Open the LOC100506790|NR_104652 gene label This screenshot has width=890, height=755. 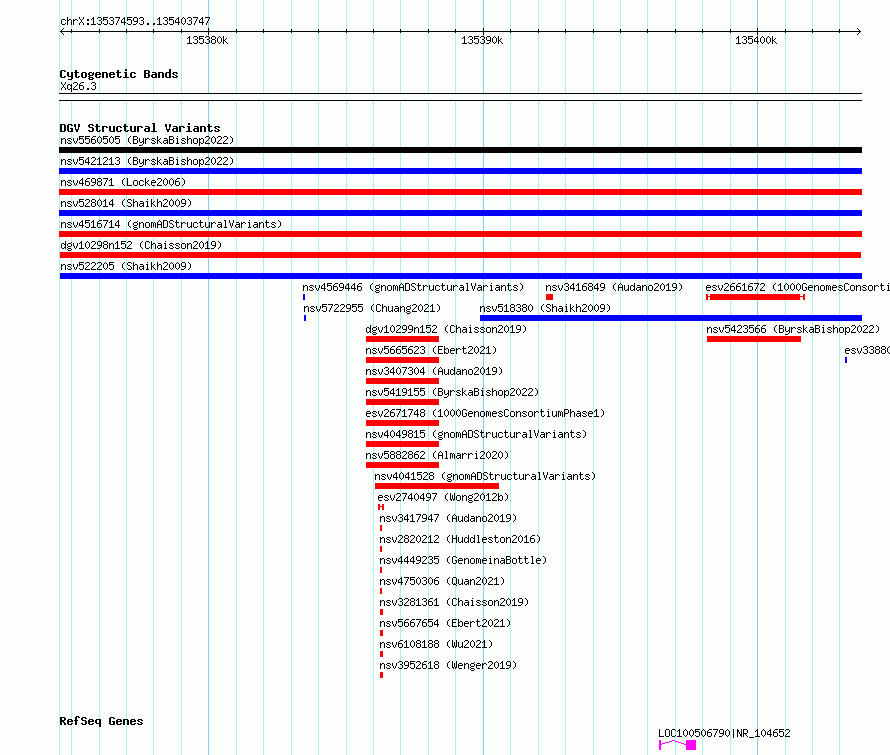[x=724, y=733]
